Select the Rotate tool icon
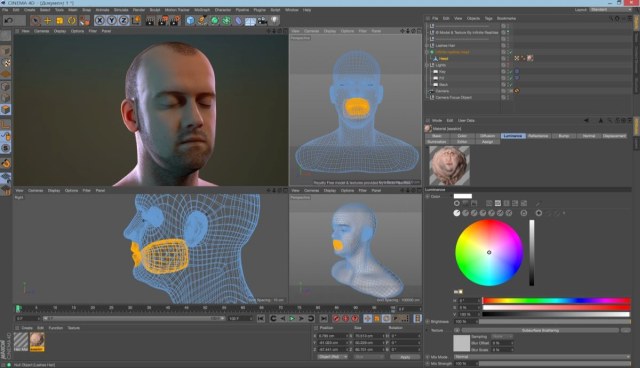The width and height of the screenshot is (640, 368). tap(71, 20)
